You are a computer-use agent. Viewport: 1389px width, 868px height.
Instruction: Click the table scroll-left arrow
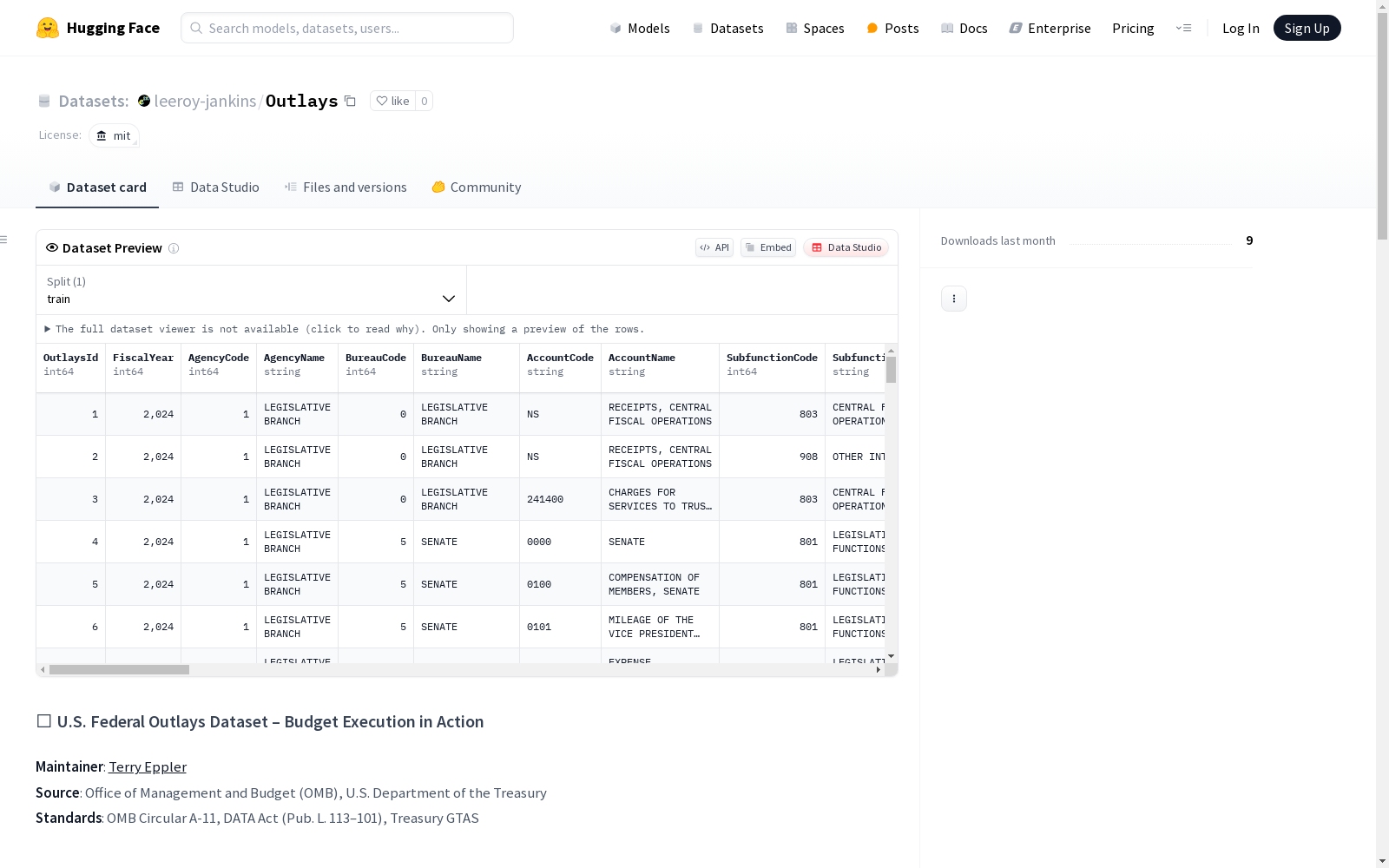pyautogui.click(x=43, y=669)
